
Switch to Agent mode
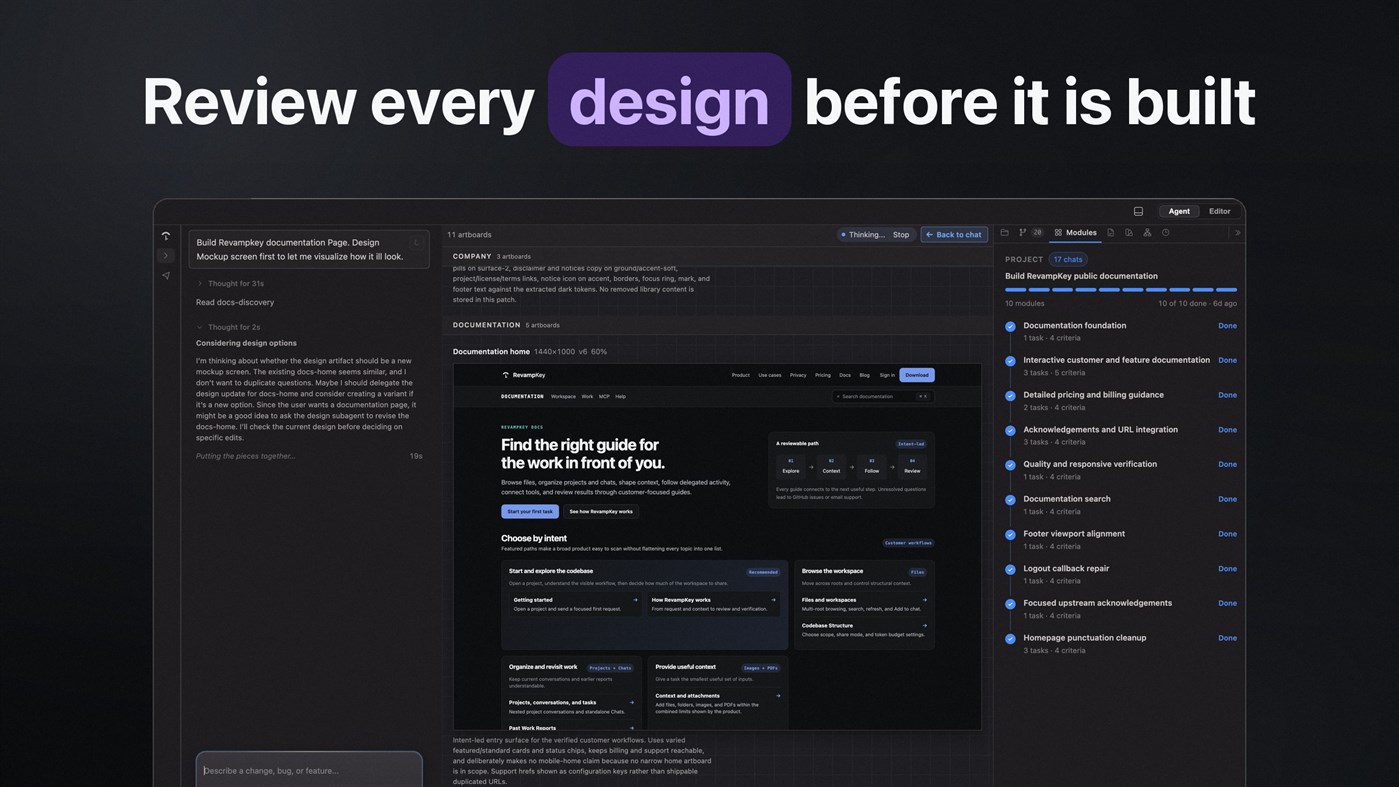[x=1179, y=211]
